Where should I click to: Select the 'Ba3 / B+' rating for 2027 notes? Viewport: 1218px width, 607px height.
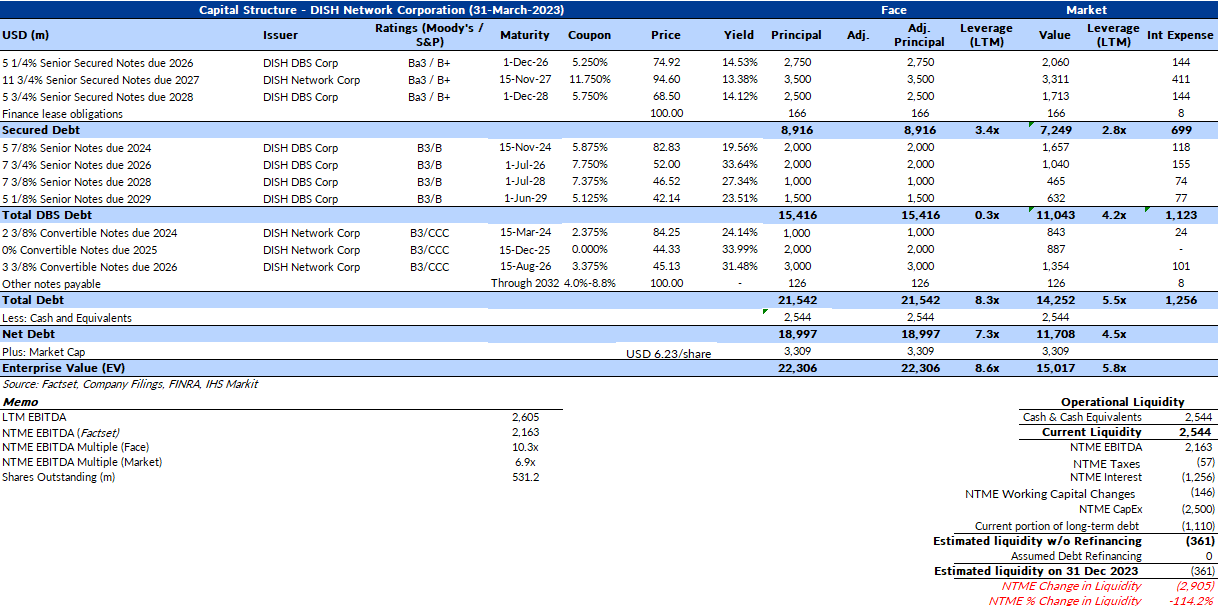tap(429, 79)
